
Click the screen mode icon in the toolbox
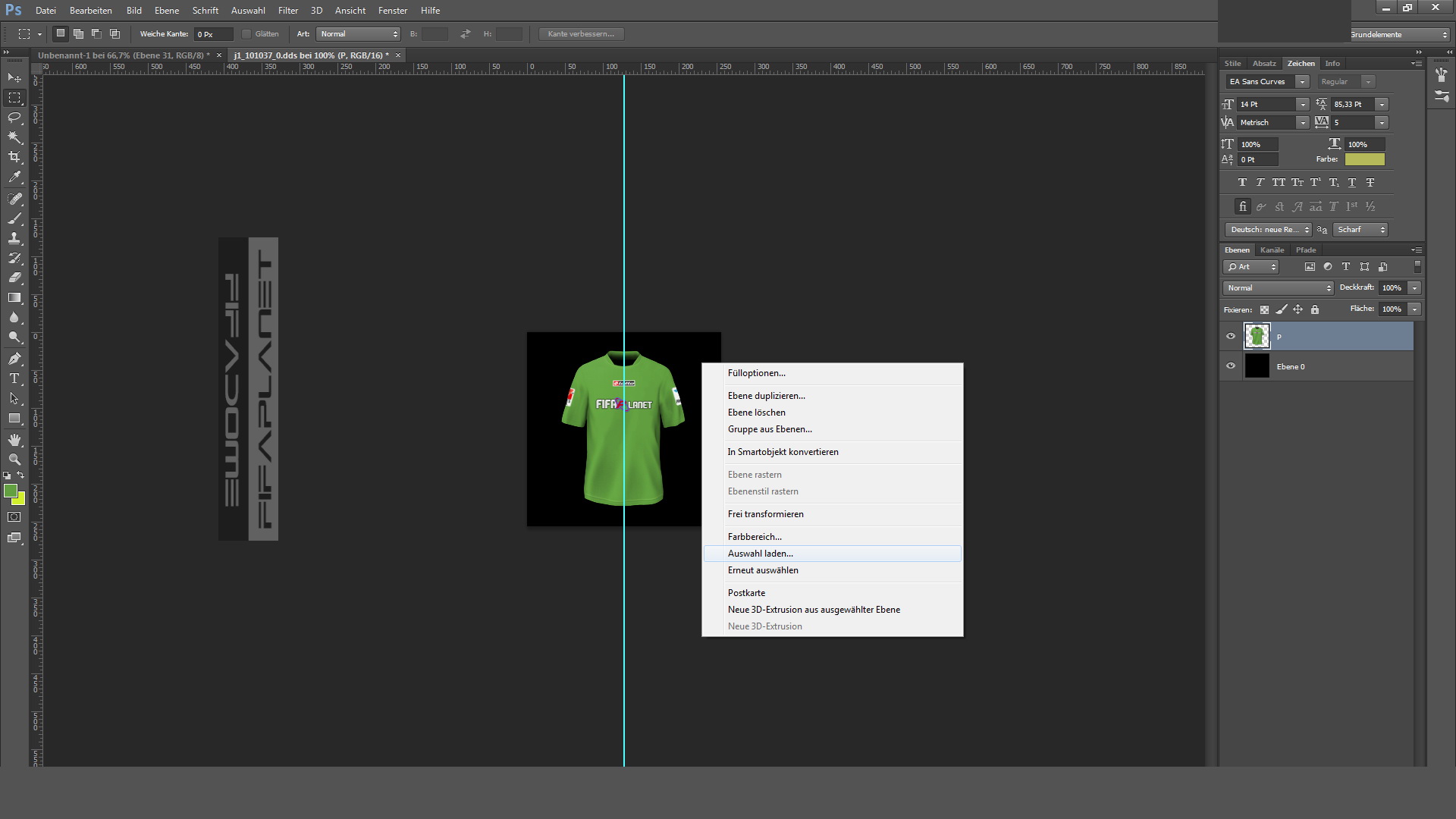pyautogui.click(x=14, y=538)
